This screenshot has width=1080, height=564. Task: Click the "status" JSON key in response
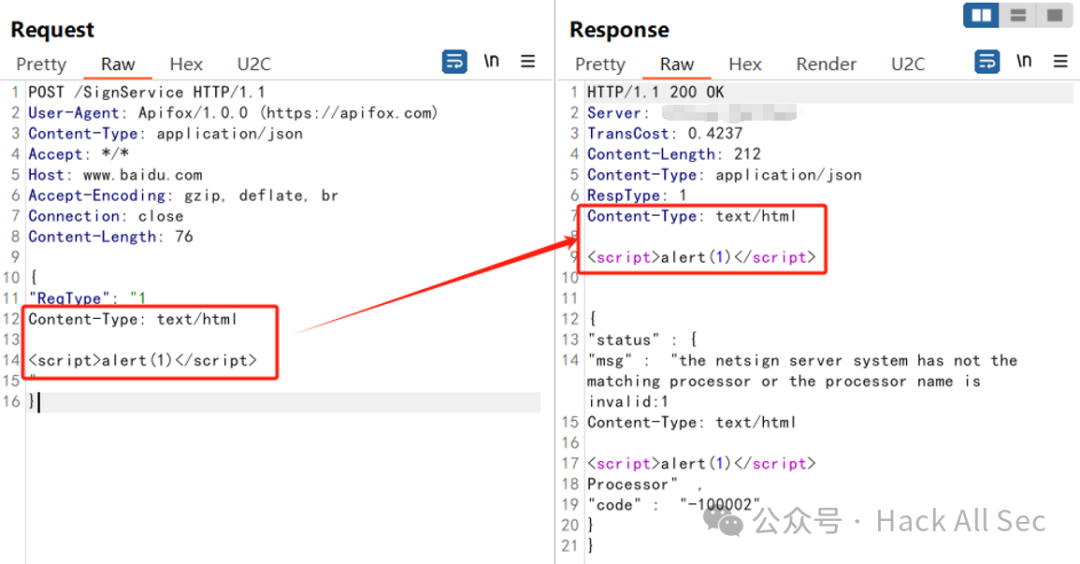click(x=623, y=340)
